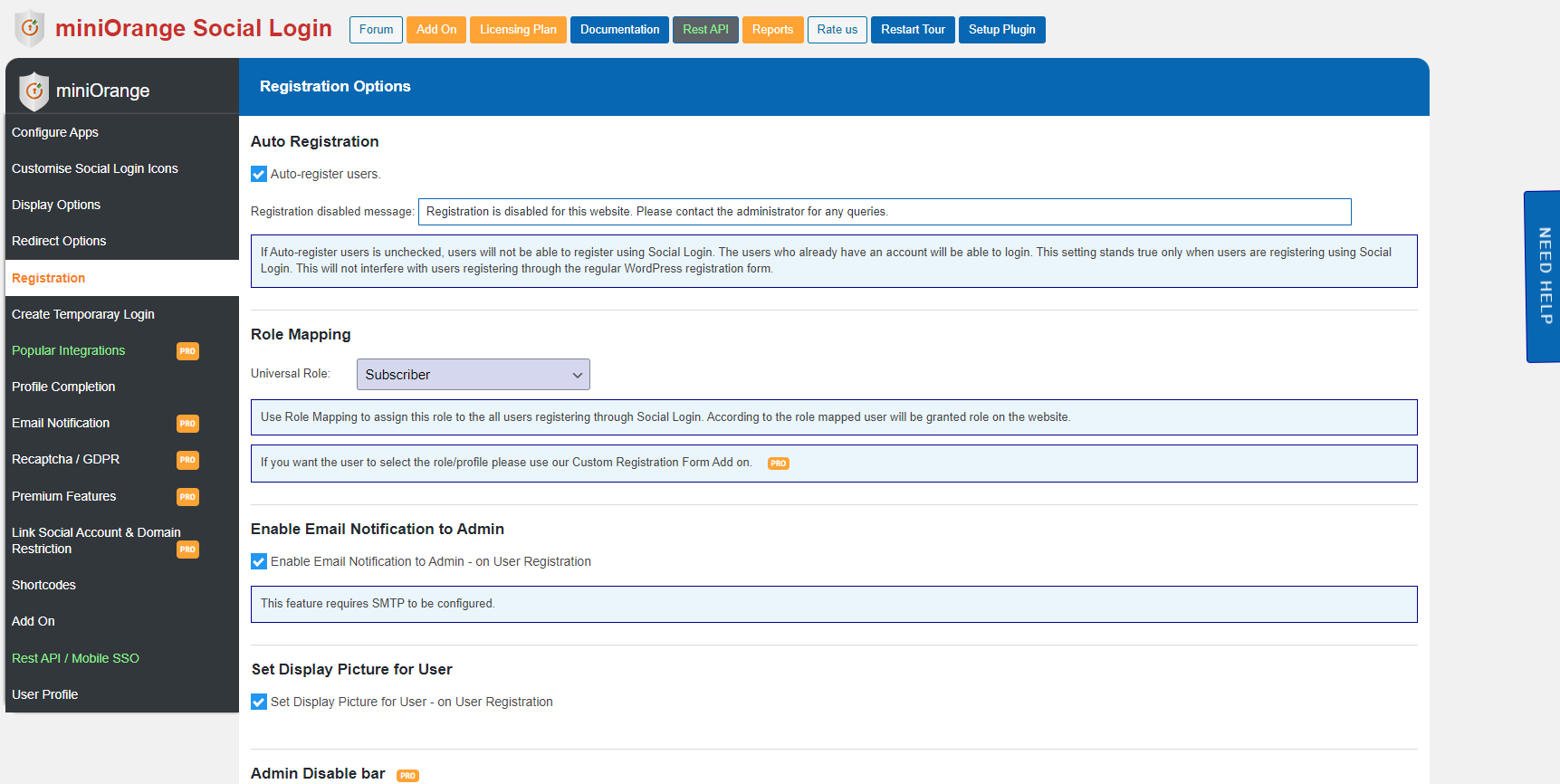Click PRO badge next to Recaptcha / GDPR
This screenshot has width=1560, height=784.
click(187, 460)
